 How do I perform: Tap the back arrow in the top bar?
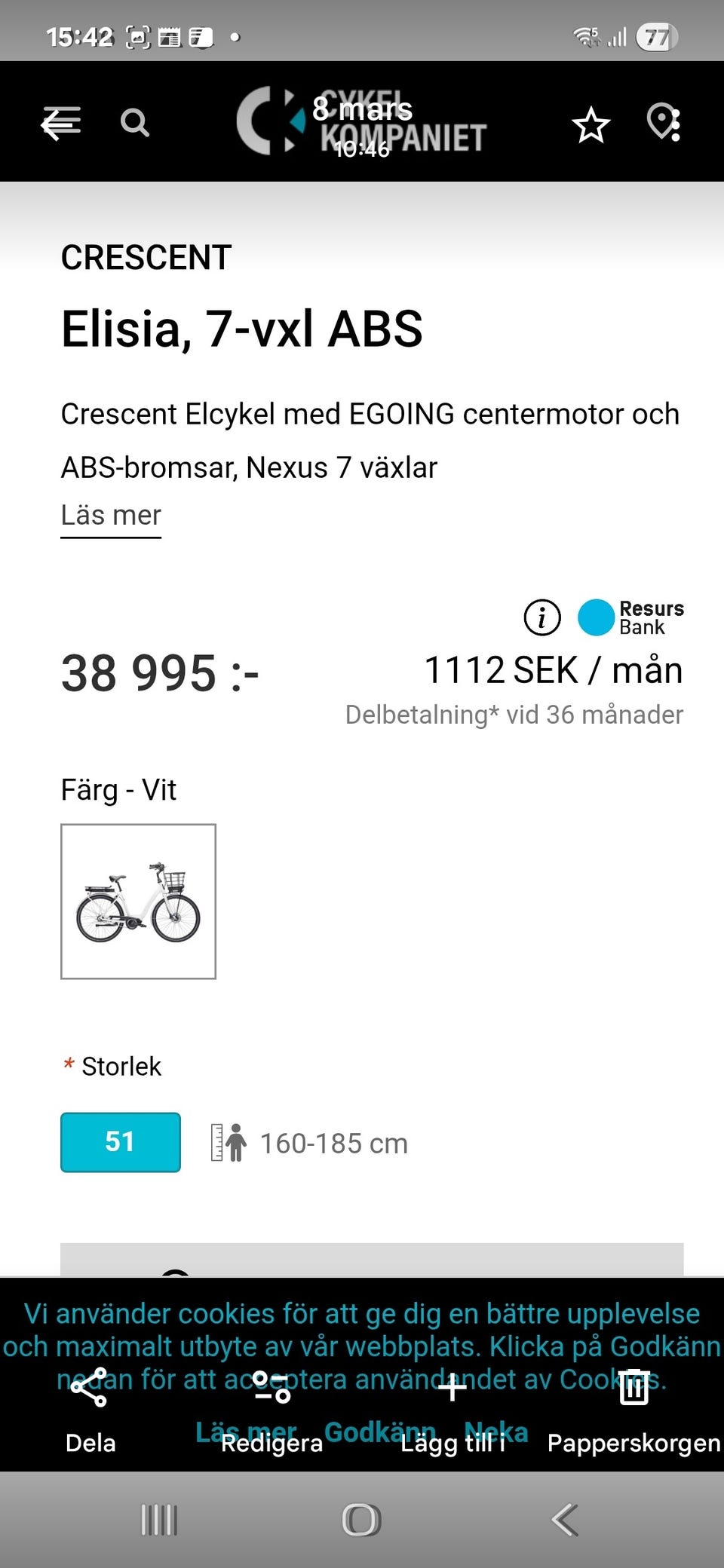click(x=60, y=123)
